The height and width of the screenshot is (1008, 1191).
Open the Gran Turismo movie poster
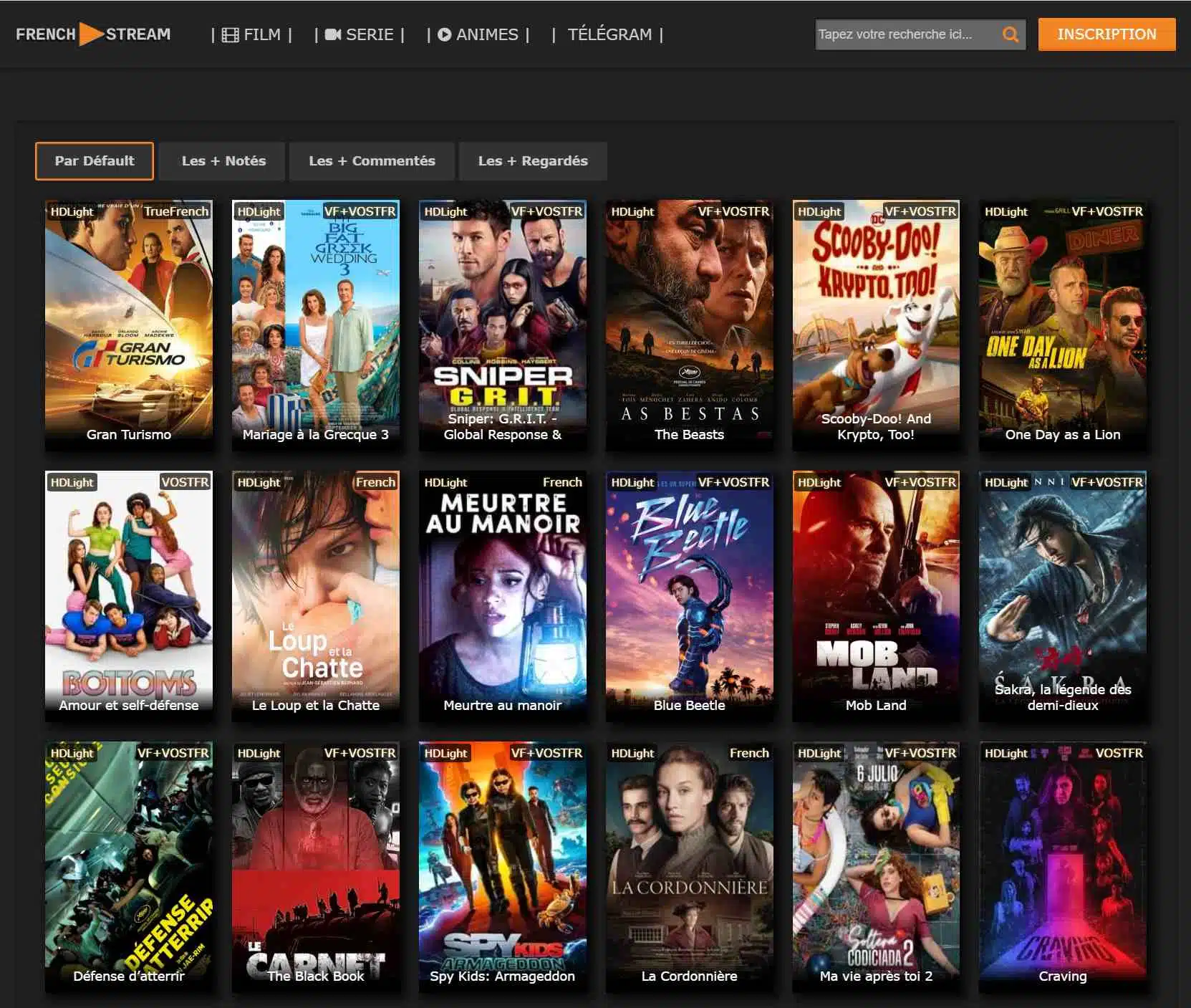click(129, 325)
